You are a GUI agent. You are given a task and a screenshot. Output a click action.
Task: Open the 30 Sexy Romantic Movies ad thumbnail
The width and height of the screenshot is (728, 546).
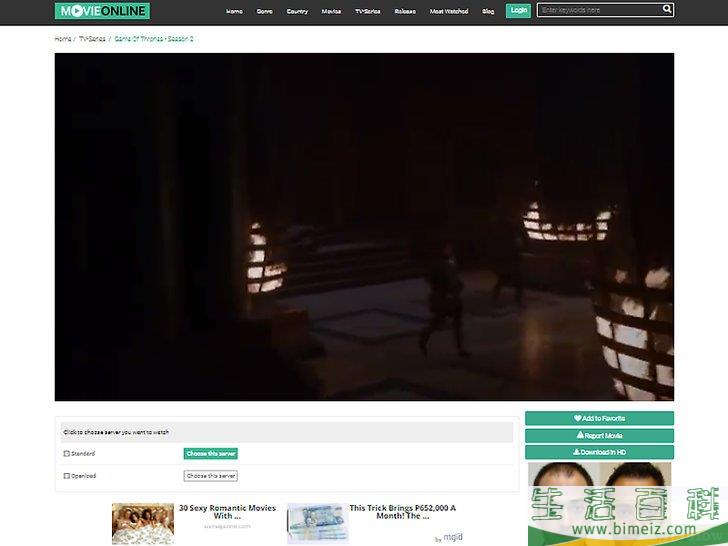(142, 523)
